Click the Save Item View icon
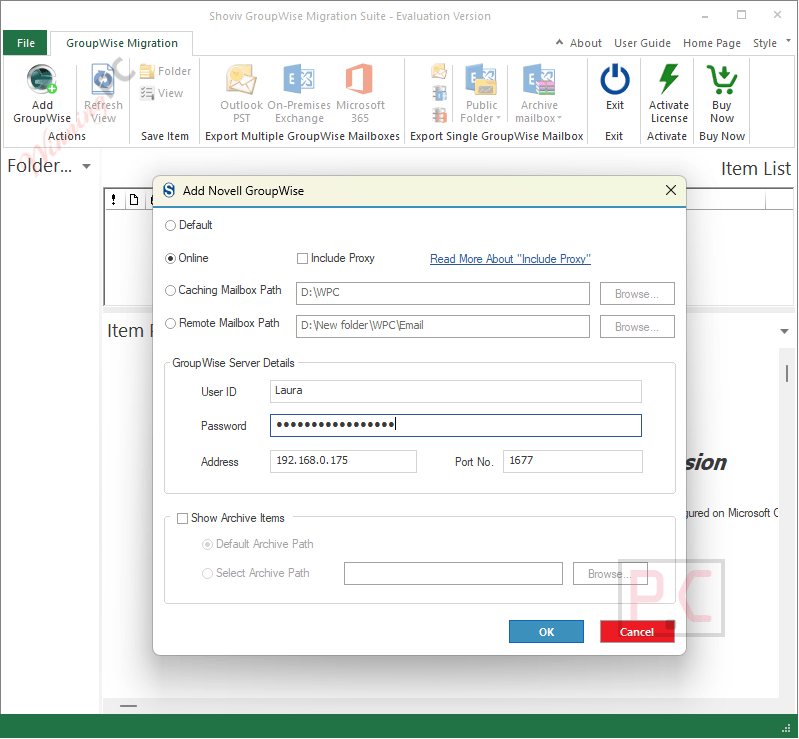799x739 pixels. [147, 93]
